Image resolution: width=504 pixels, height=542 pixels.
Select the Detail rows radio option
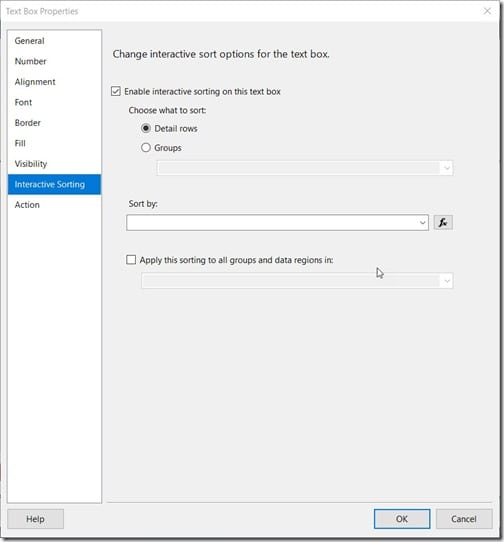coord(146,128)
